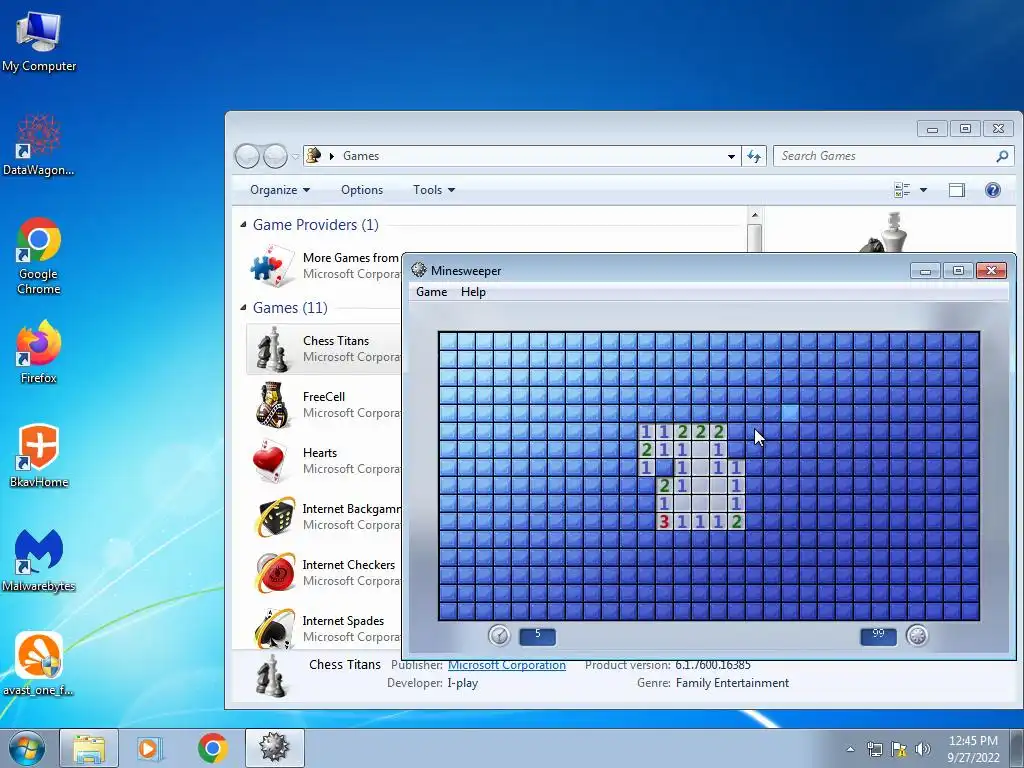This screenshot has width=1024, height=768.
Task: Launch Firefox from the desktop shortcut
Action: [x=39, y=343]
